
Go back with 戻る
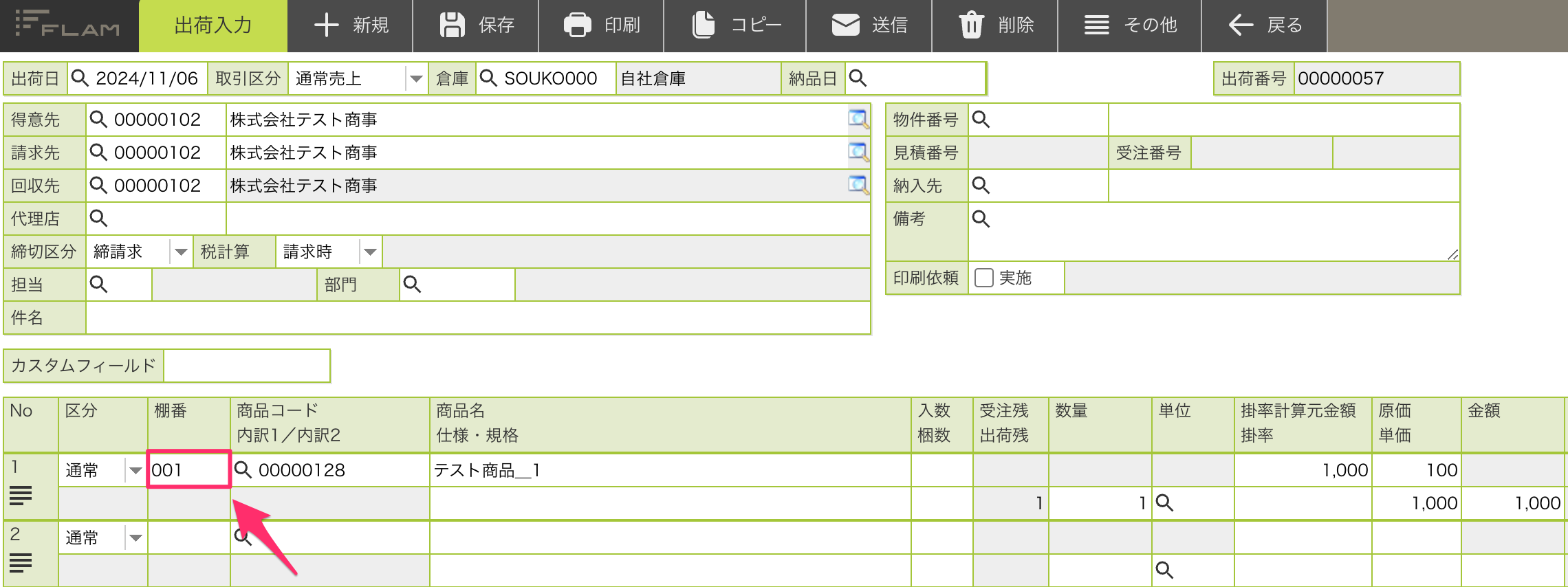(1265, 25)
